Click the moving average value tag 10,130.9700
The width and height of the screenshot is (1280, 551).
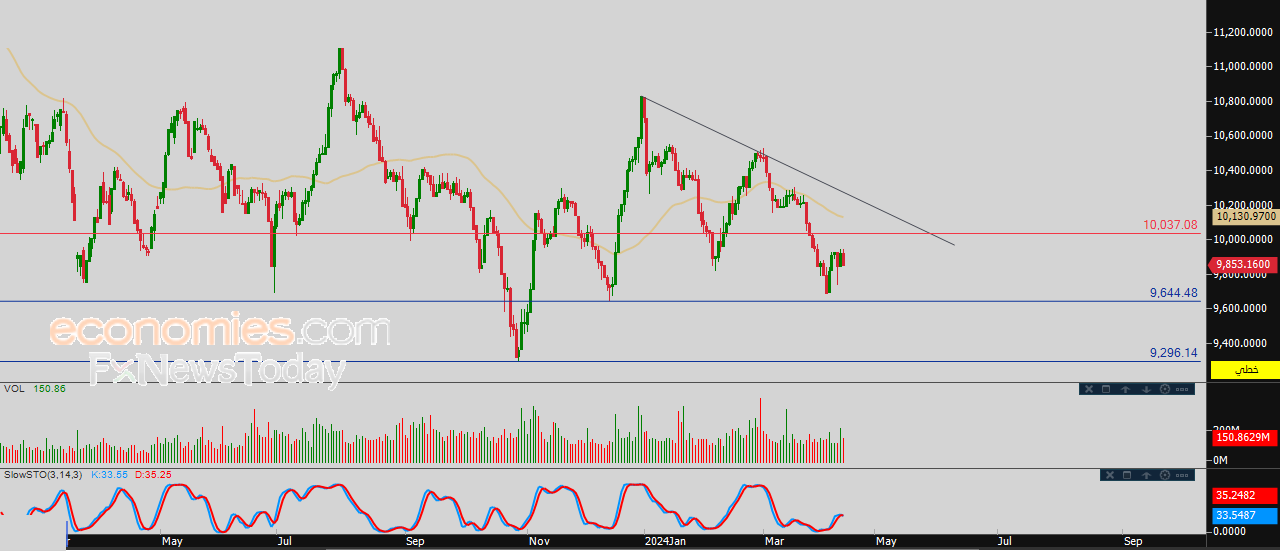pyautogui.click(x=1244, y=216)
